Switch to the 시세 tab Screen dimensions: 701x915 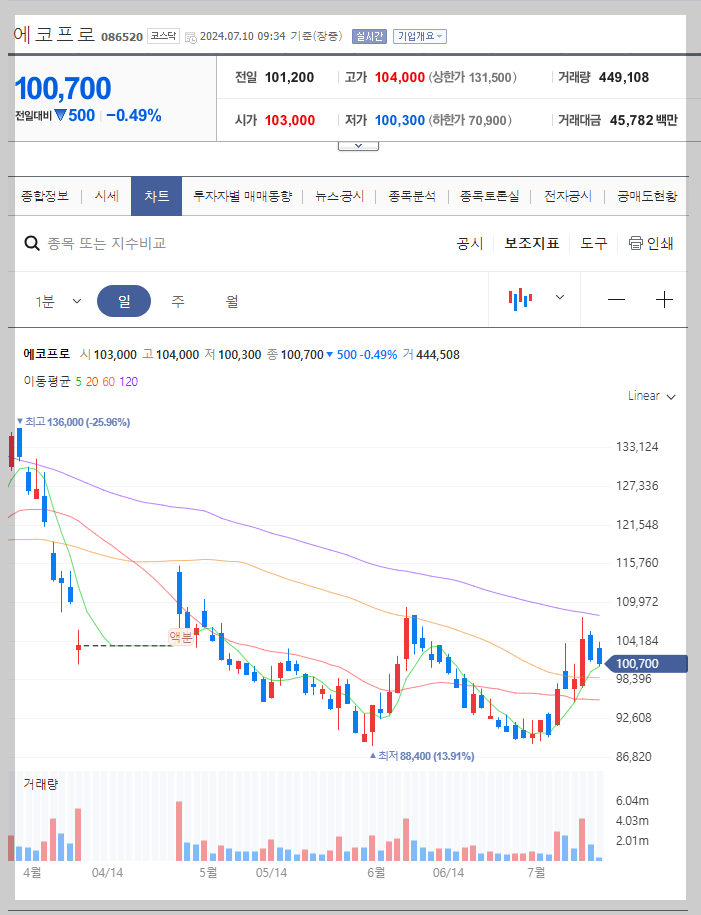107,196
